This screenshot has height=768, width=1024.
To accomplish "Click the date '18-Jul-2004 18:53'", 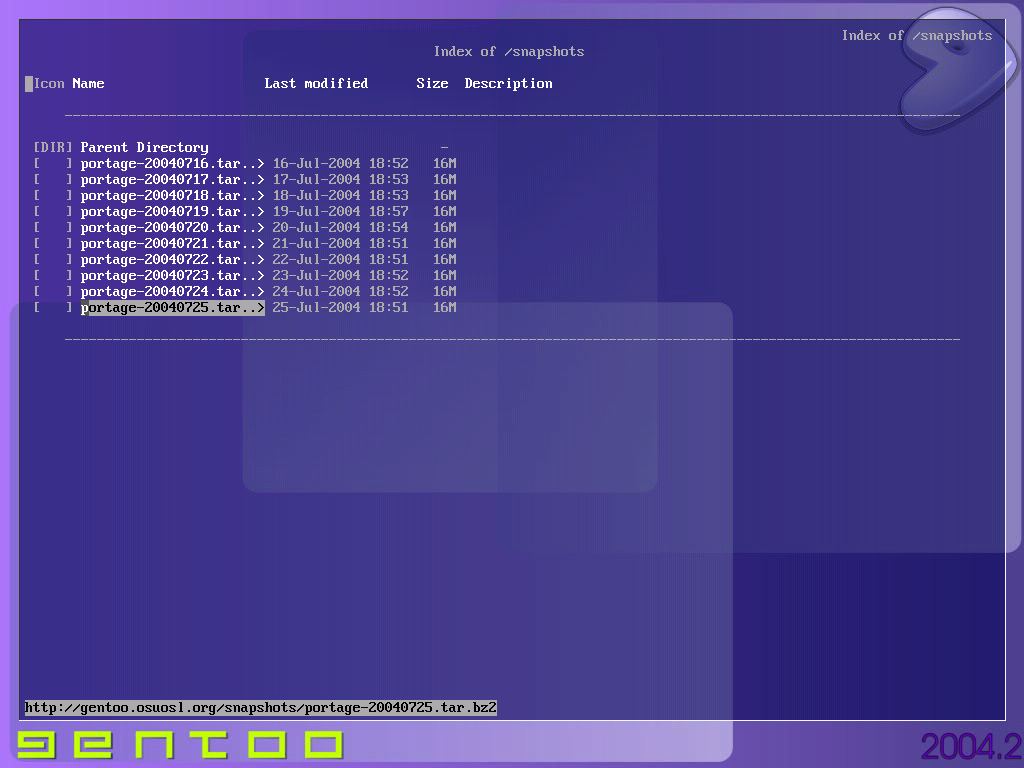I will (340, 195).
